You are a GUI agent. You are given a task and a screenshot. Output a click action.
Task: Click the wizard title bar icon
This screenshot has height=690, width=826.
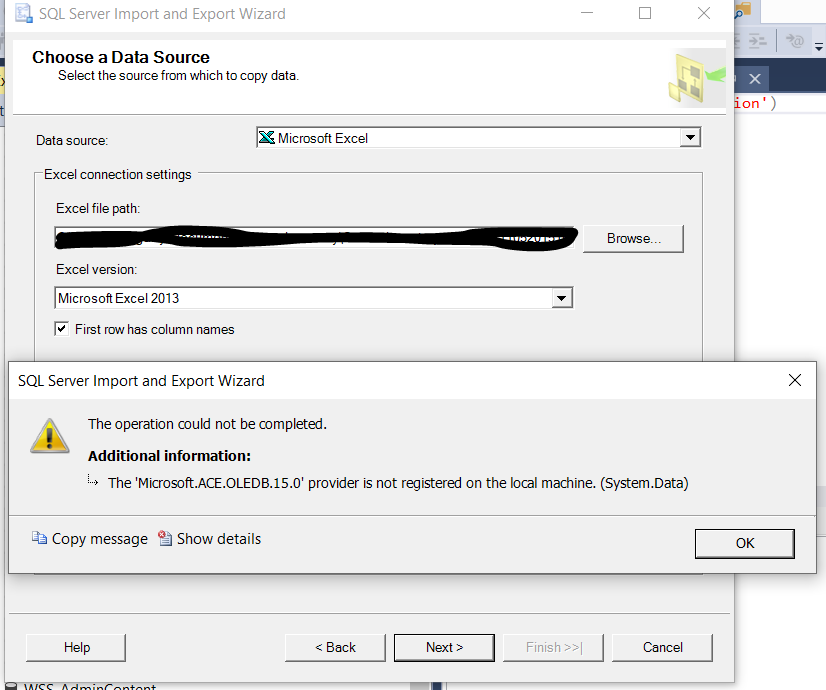click(x=23, y=13)
